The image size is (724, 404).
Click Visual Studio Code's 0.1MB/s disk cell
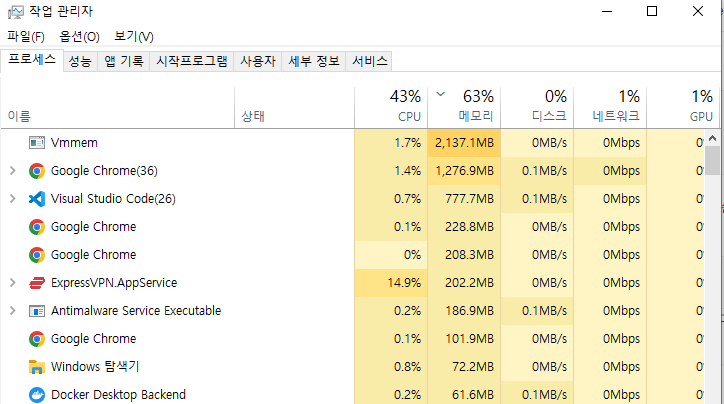tap(537, 199)
